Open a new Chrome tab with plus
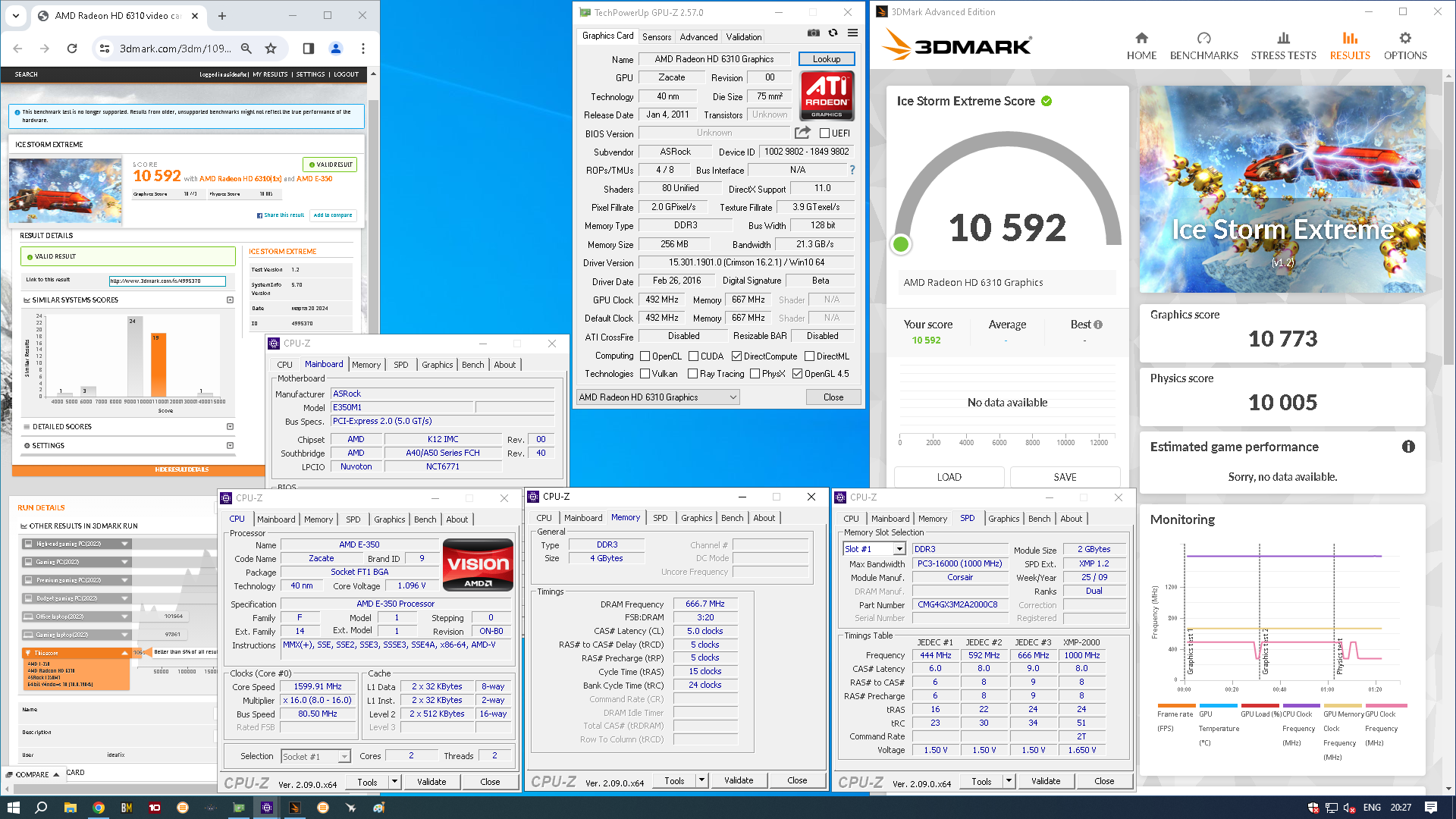 [x=222, y=15]
